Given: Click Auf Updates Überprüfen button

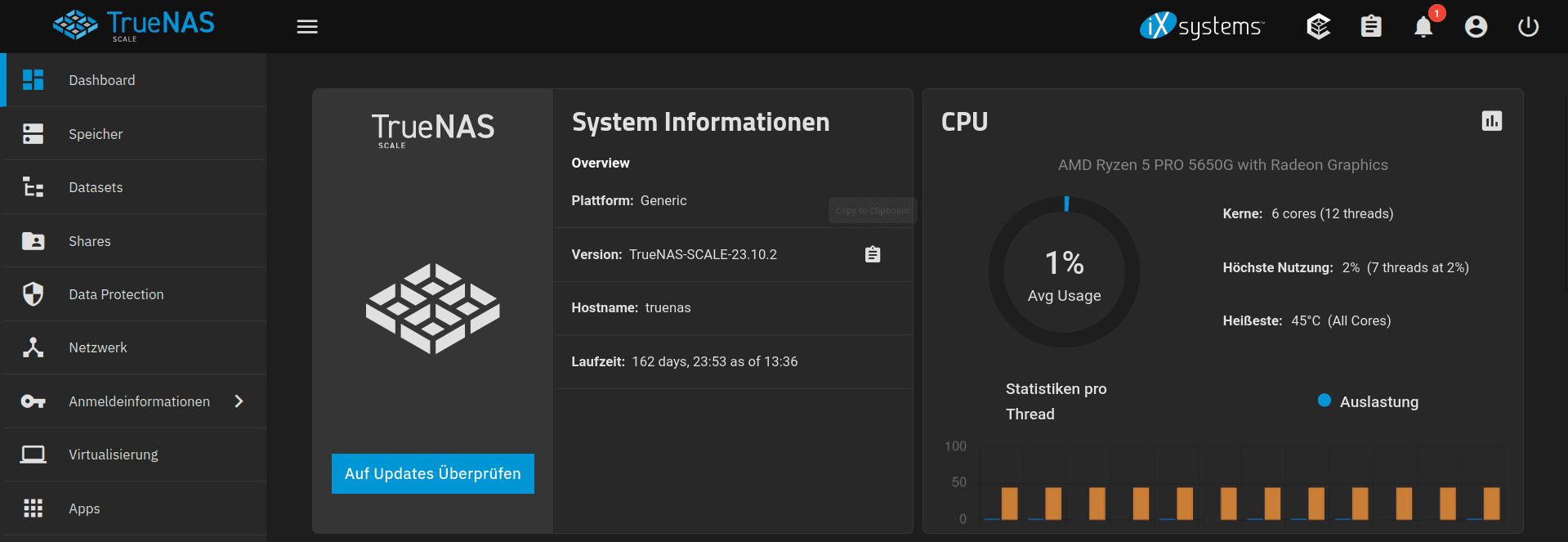Looking at the screenshot, I should click(x=432, y=473).
